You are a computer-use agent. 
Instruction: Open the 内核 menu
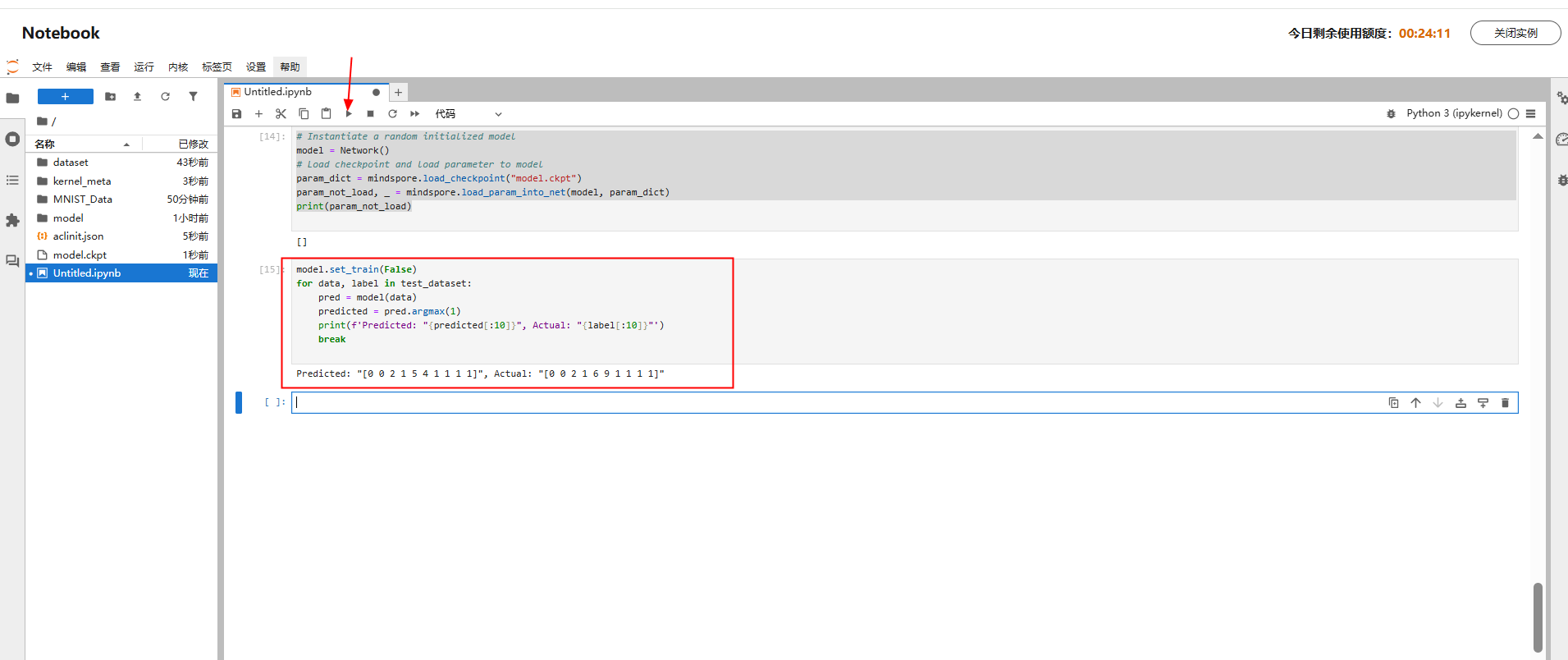coord(178,67)
